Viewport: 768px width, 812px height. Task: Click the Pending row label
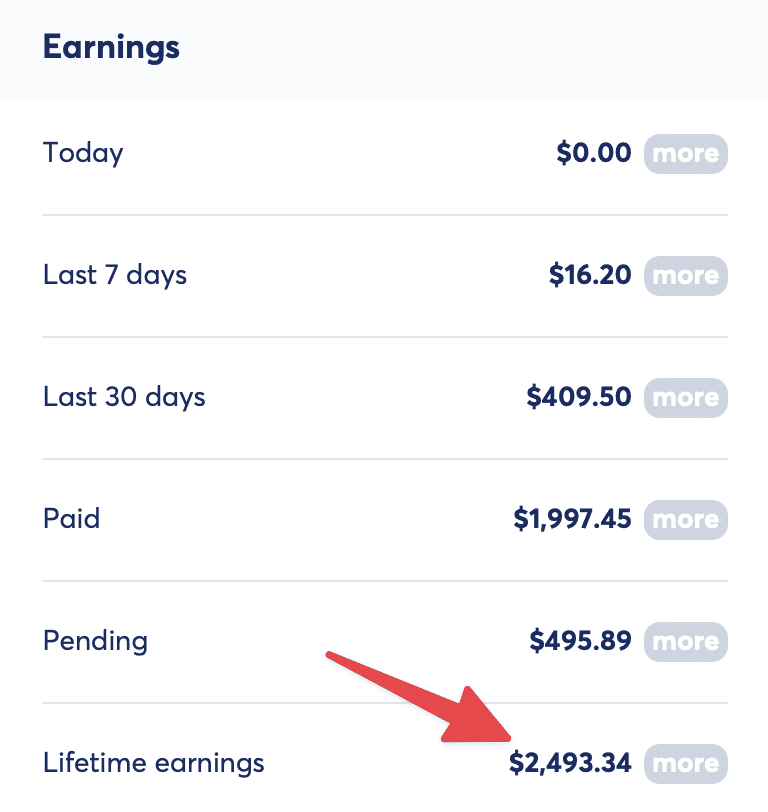point(95,641)
